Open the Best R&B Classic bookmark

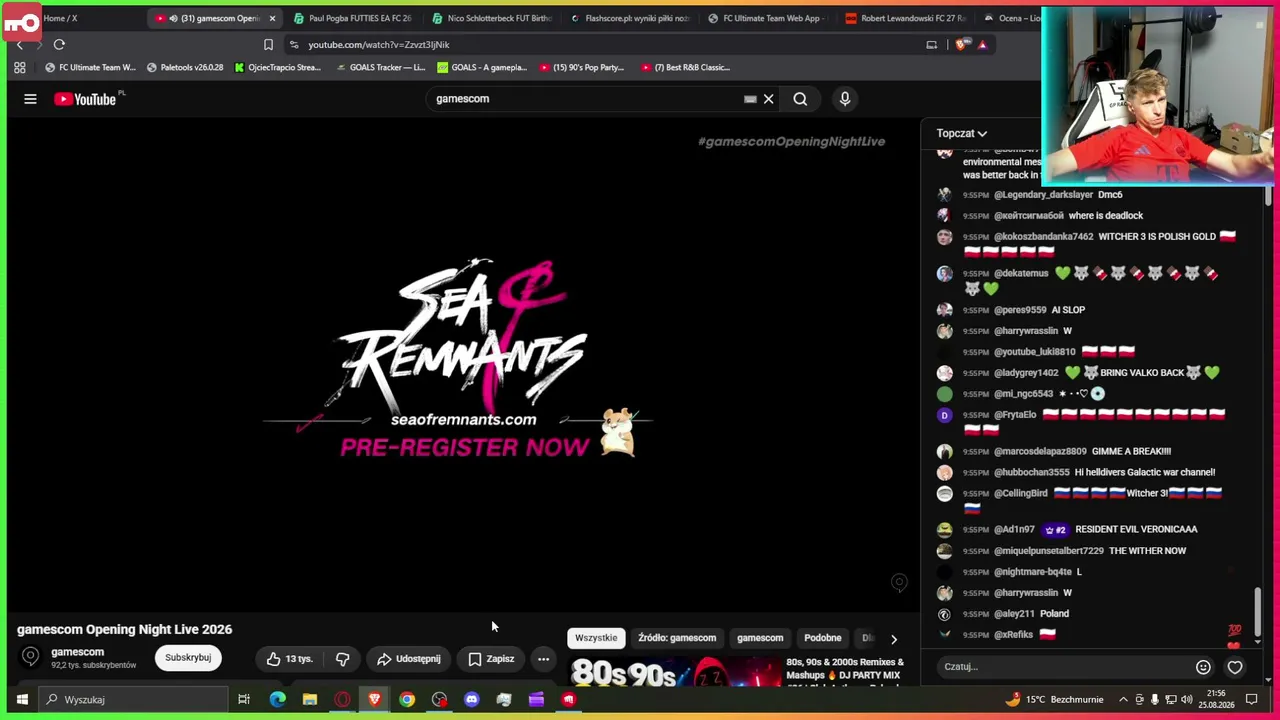coord(685,68)
